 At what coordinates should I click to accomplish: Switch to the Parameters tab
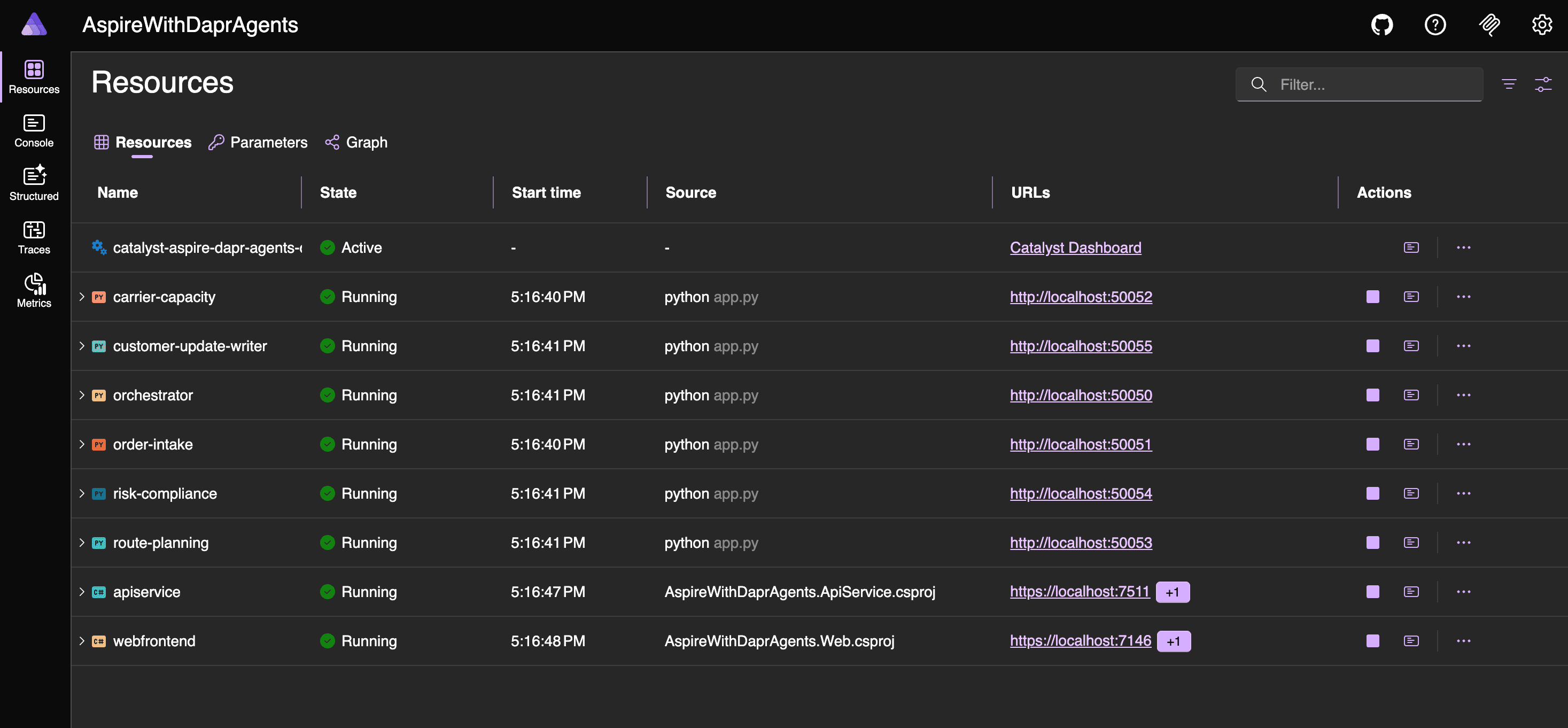258,142
